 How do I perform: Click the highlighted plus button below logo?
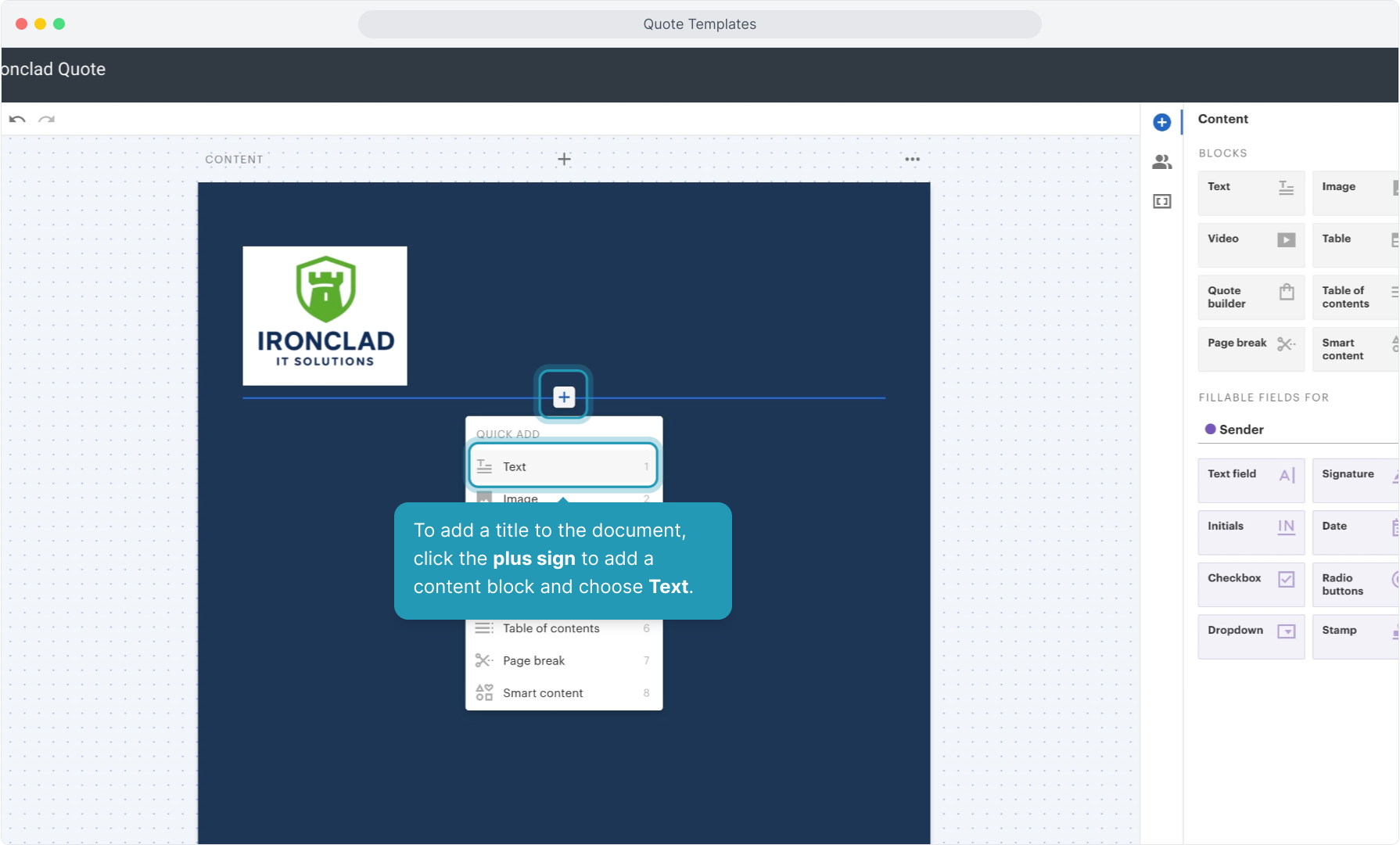coord(564,397)
